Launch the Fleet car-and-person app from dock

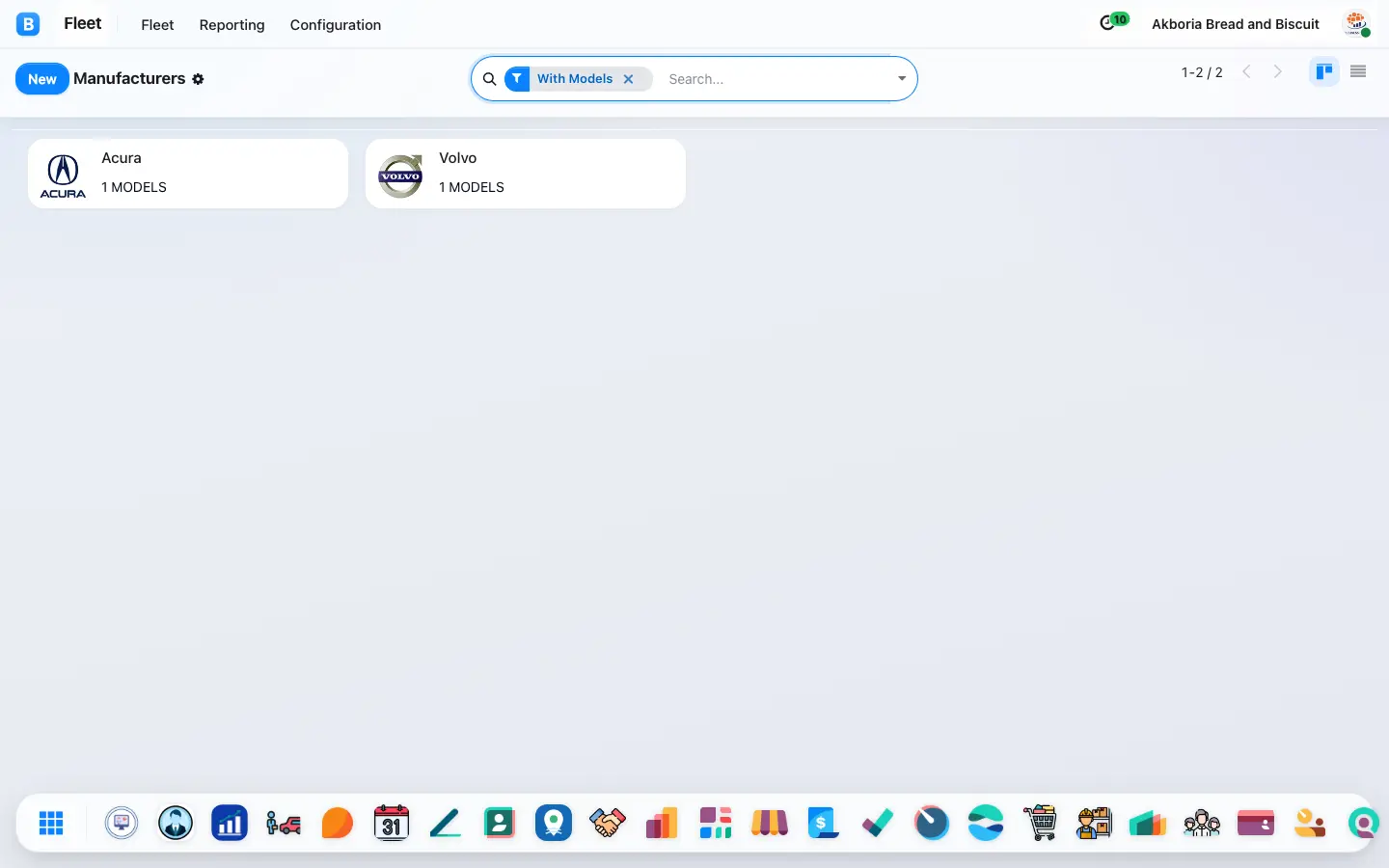[x=284, y=823]
